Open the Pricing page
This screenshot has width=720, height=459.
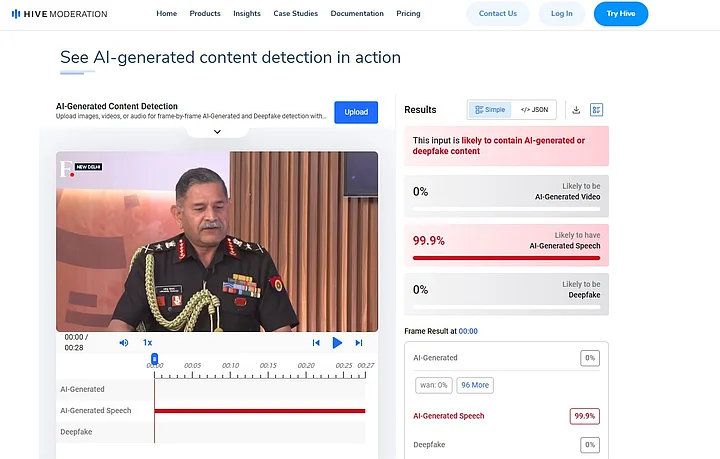click(408, 14)
